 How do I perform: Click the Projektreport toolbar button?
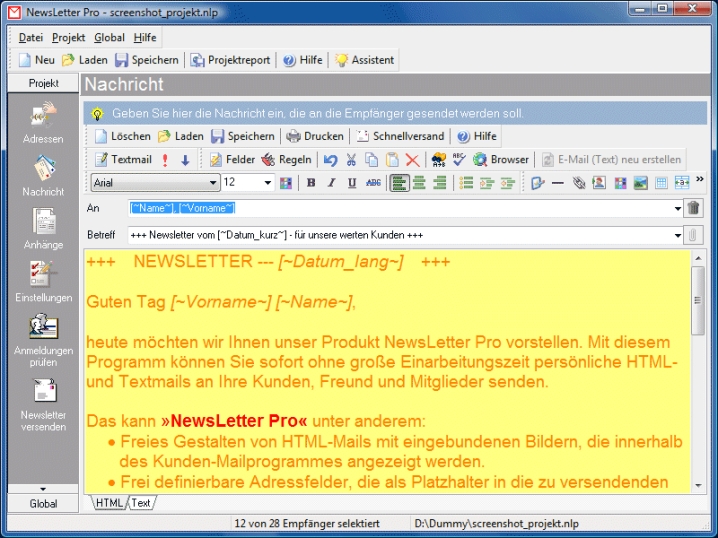[231, 60]
